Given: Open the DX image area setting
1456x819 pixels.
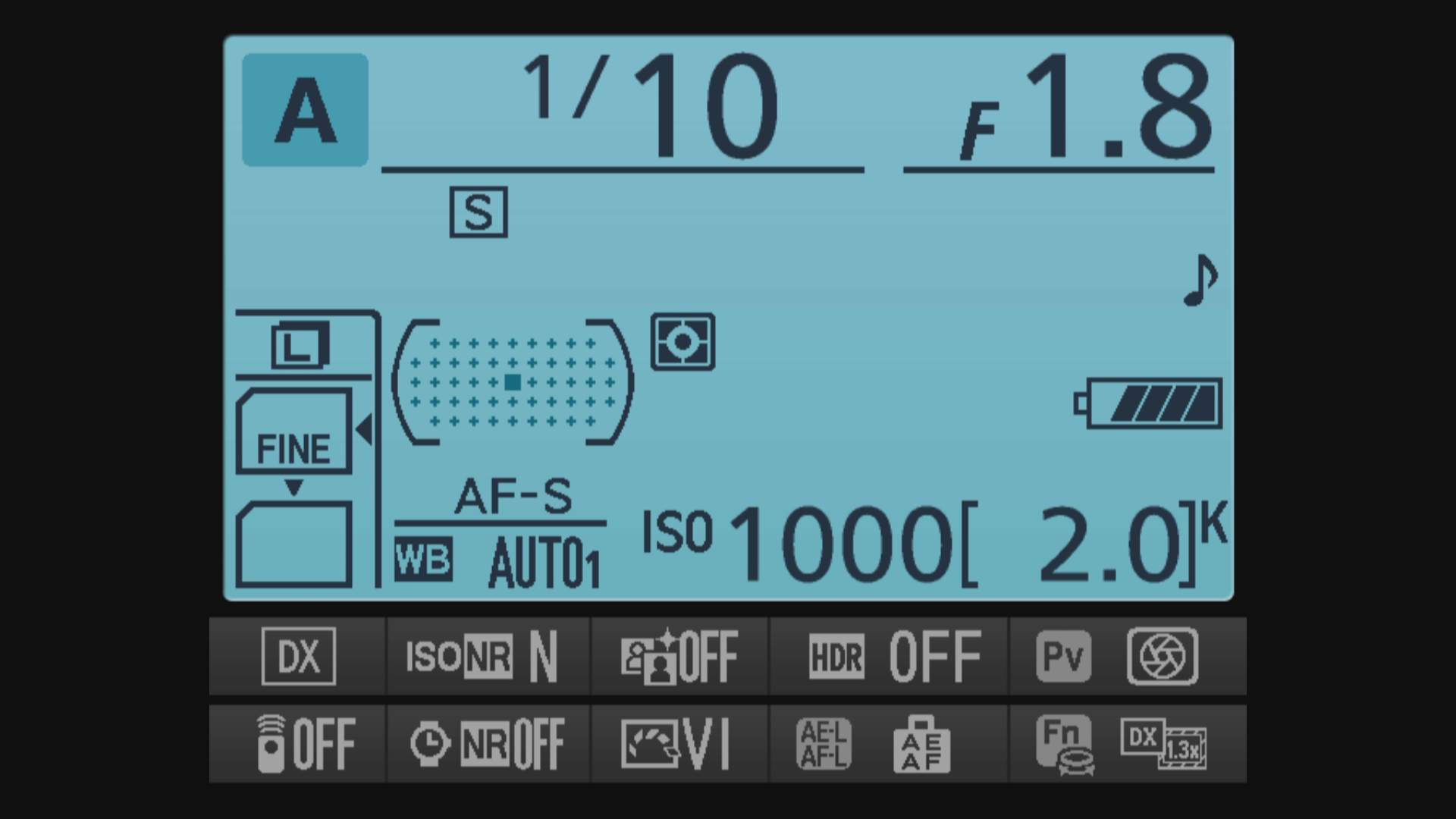Looking at the screenshot, I should coord(298,657).
